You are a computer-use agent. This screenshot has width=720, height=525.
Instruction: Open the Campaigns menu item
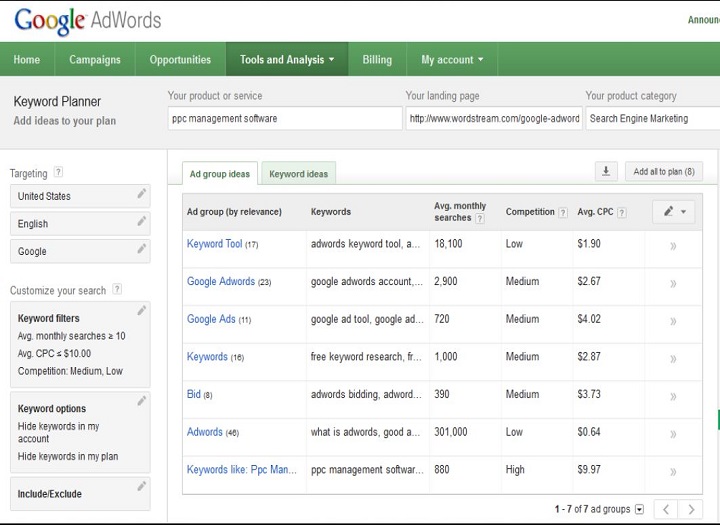click(95, 59)
